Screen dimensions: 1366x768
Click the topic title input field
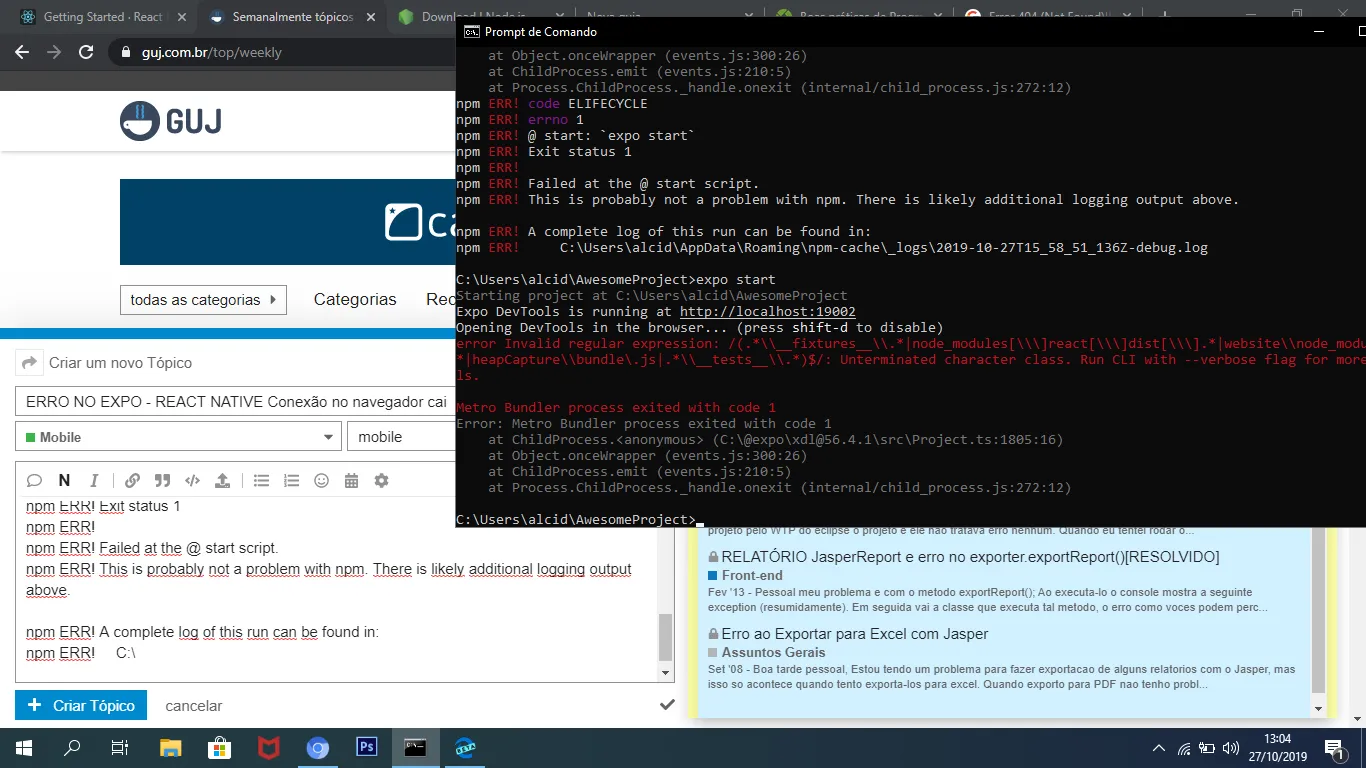coord(235,402)
